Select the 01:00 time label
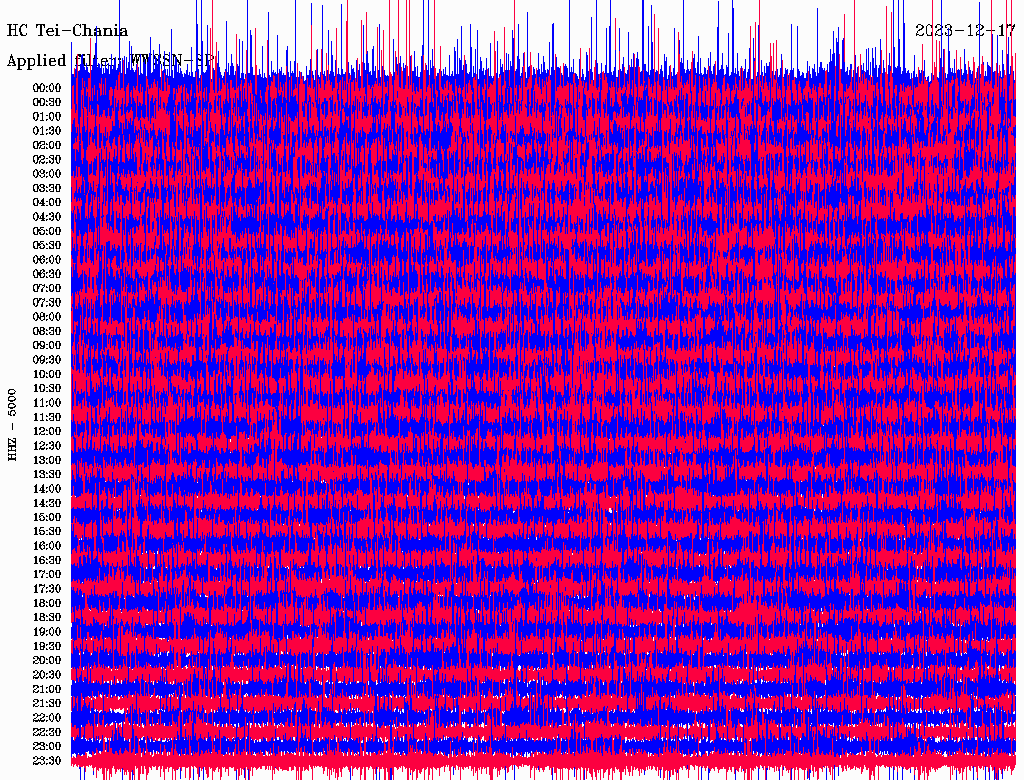The height and width of the screenshot is (780, 1024). point(47,116)
